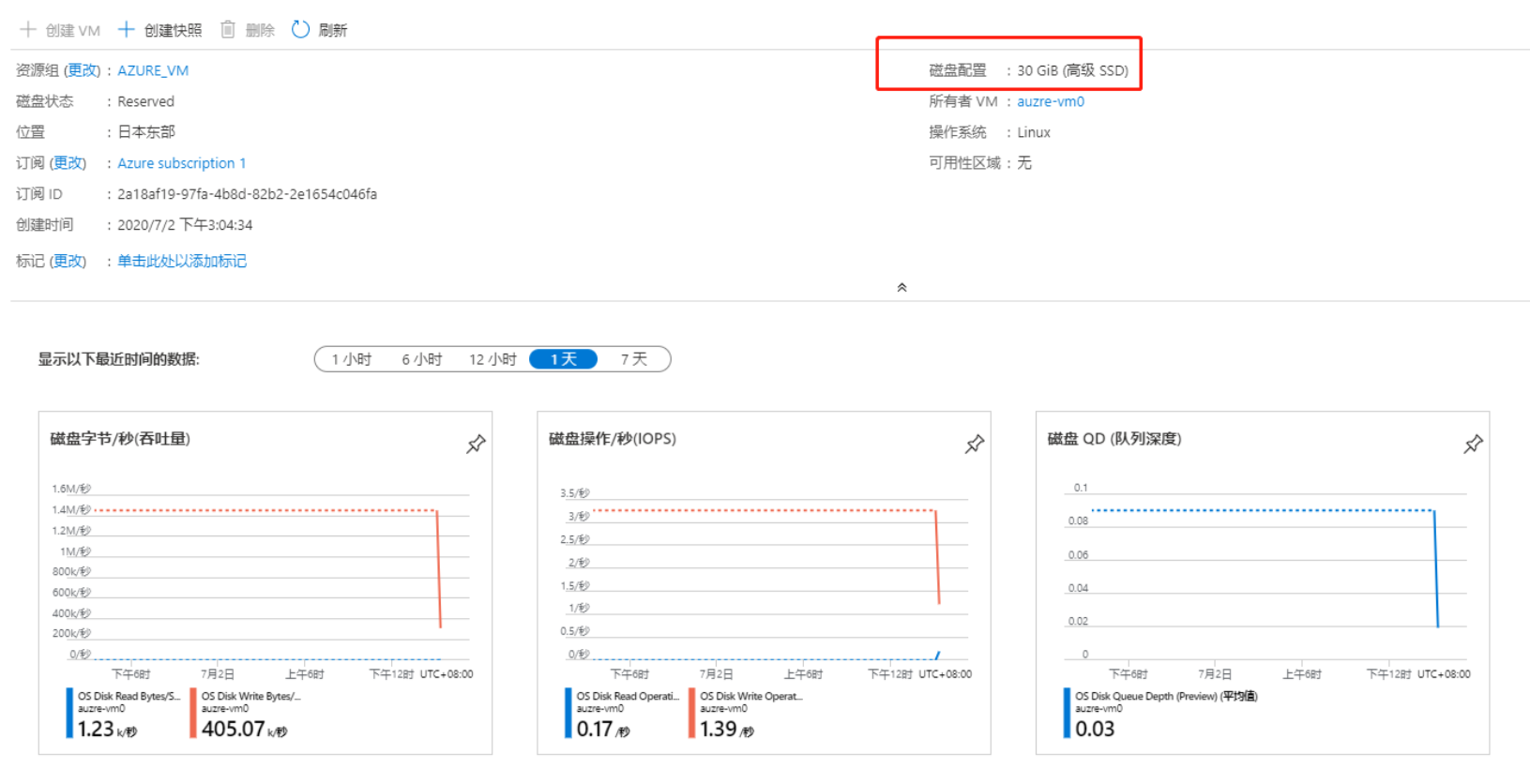Select the 6 小时 time range
The image size is (1530, 784).
coord(422,359)
